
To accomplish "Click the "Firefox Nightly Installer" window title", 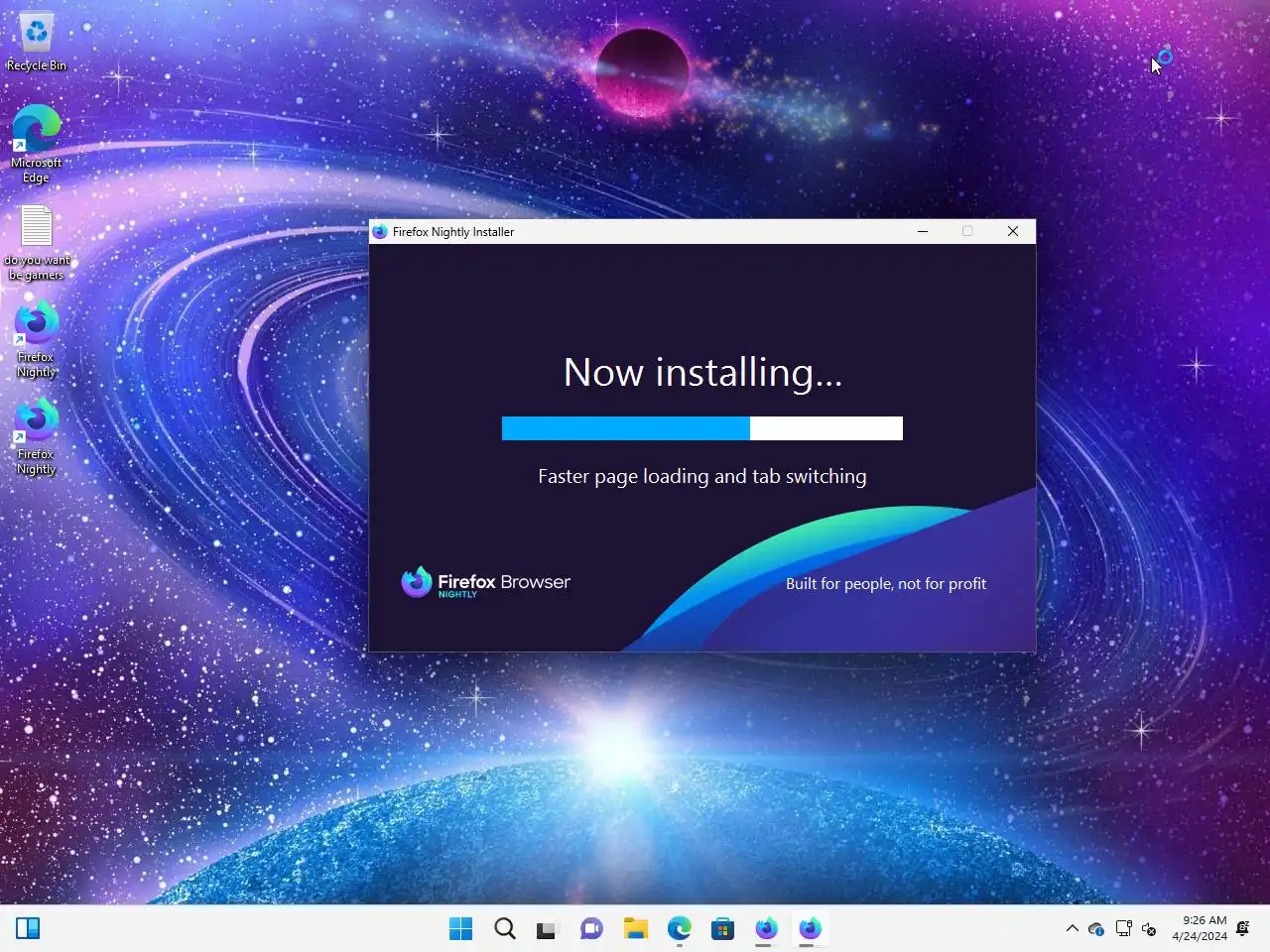I will pos(453,232).
